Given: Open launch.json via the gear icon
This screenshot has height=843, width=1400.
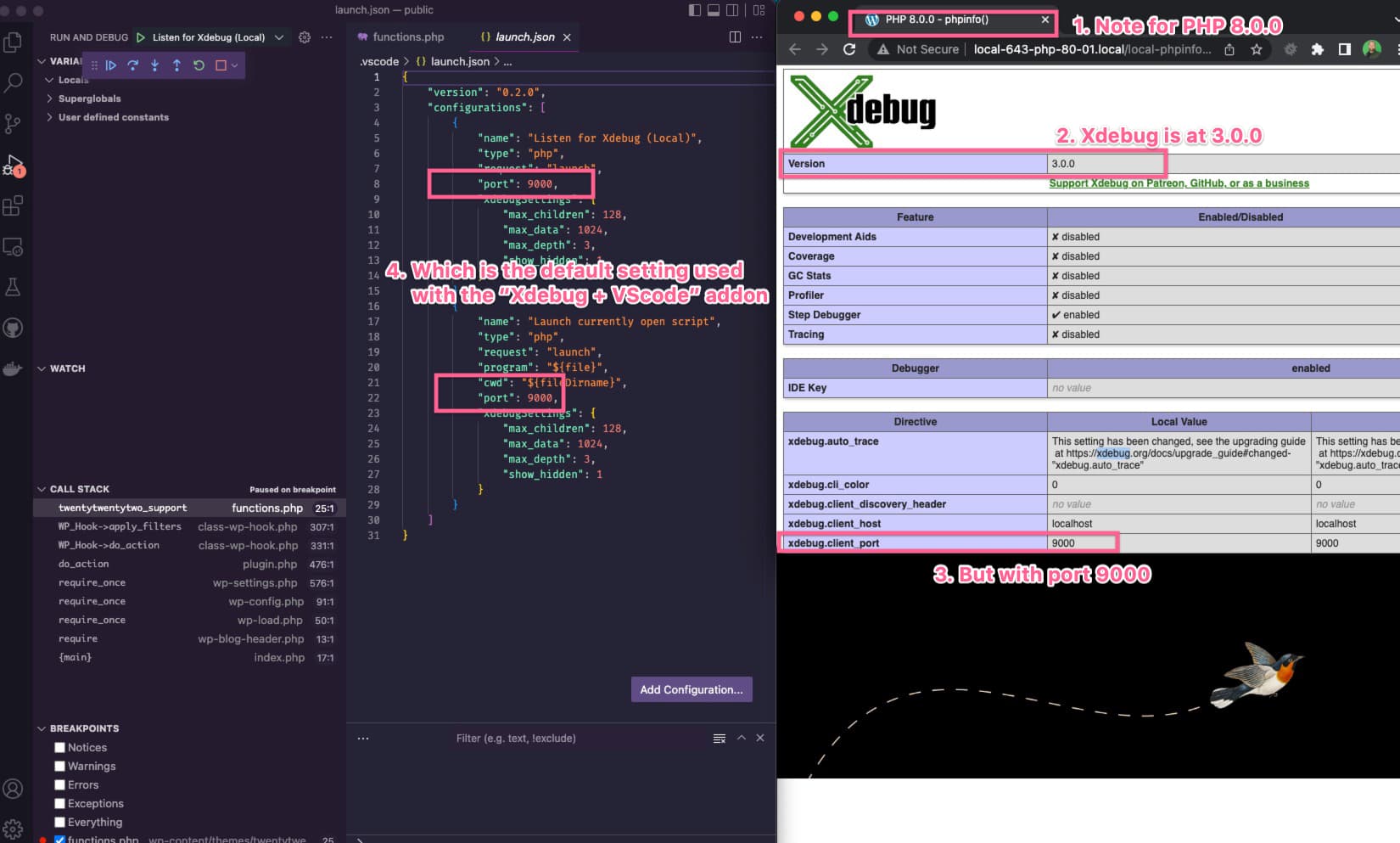Looking at the screenshot, I should (x=305, y=37).
